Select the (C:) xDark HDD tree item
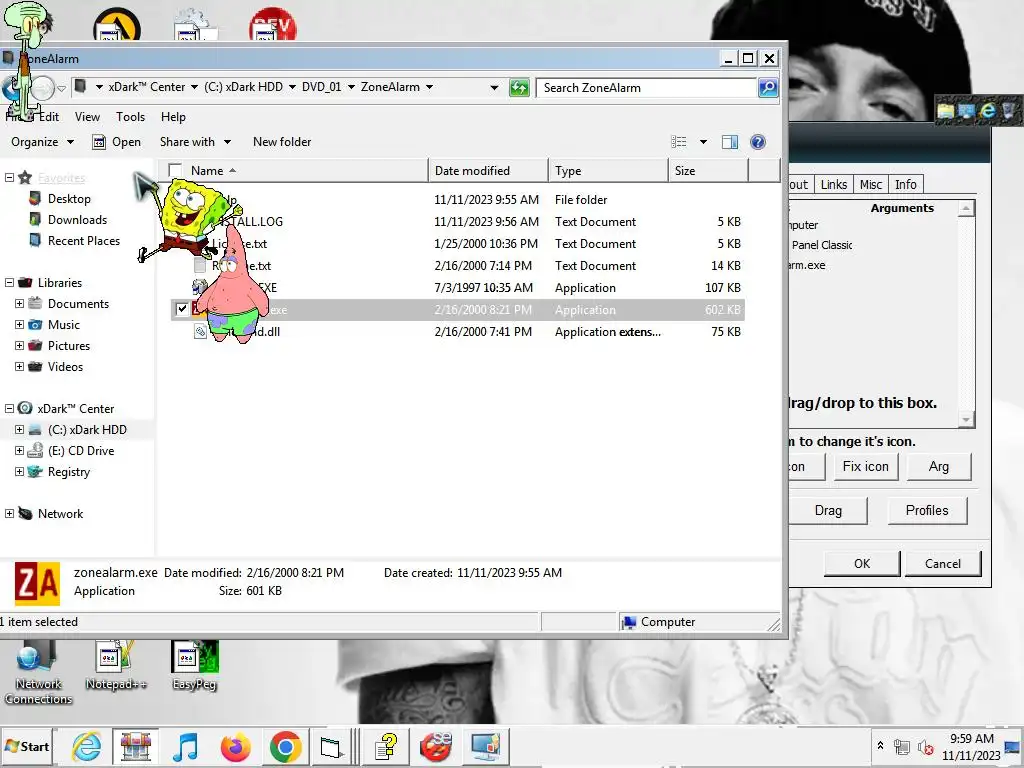The width and height of the screenshot is (1024, 768). click(x=88, y=430)
